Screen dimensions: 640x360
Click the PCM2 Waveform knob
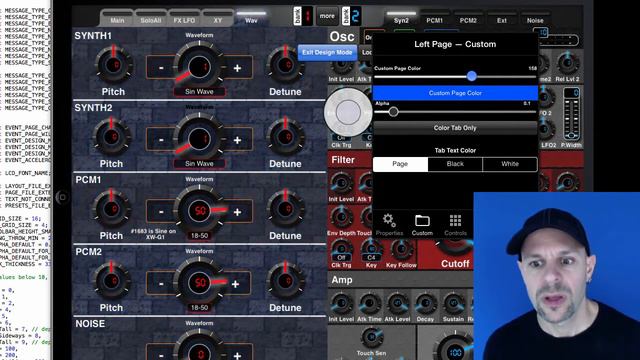pyautogui.click(x=199, y=282)
